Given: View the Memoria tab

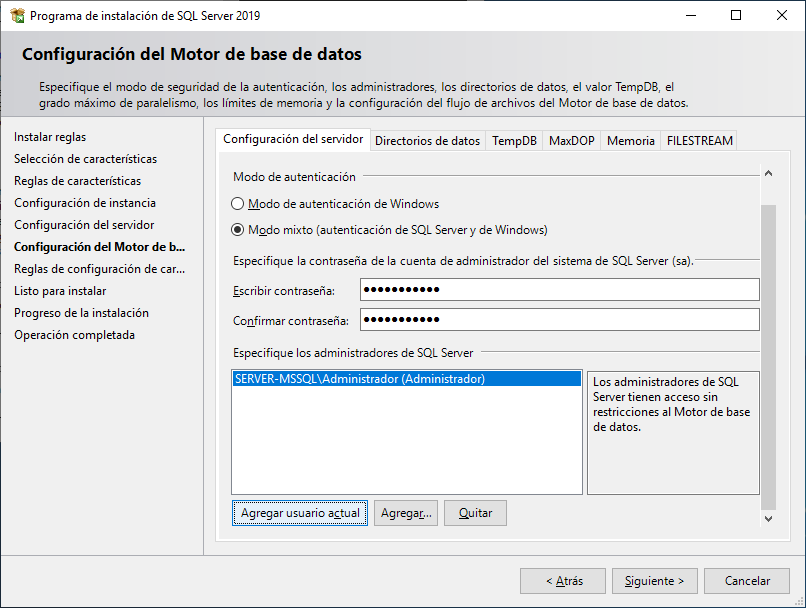Looking at the screenshot, I should tap(630, 141).
